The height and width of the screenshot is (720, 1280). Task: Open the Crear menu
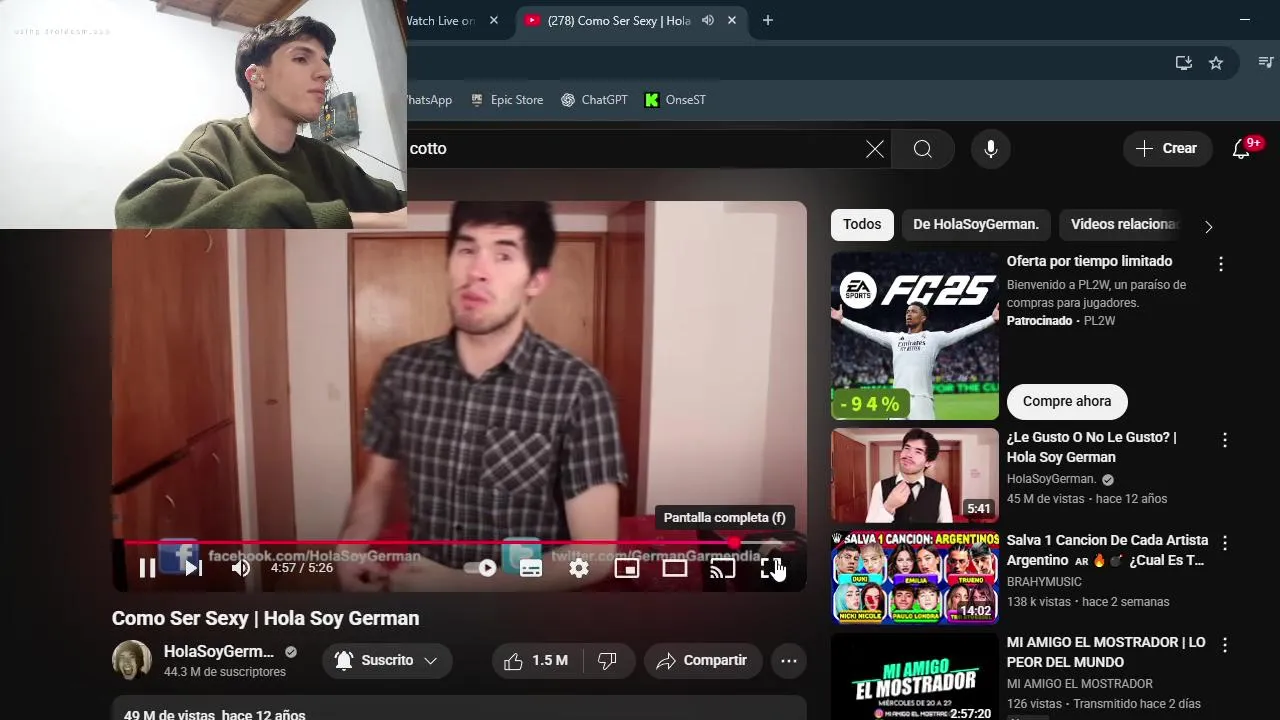1167,149
